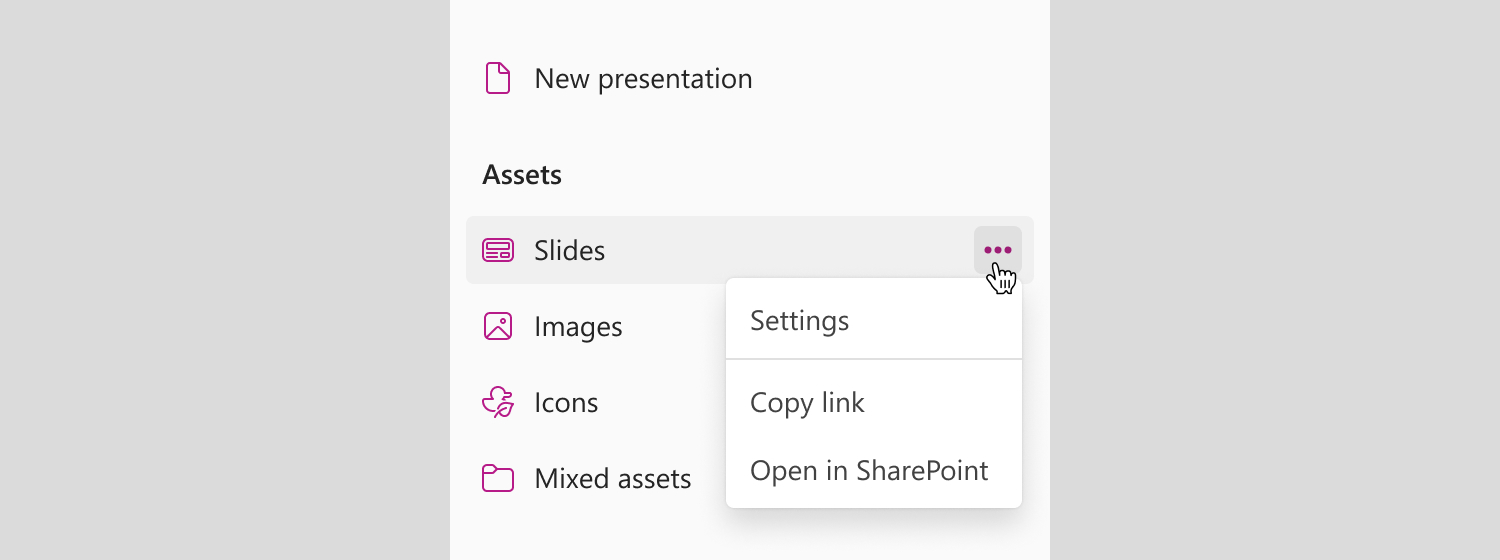The height and width of the screenshot is (560, 1500).
Task: Click the Mixed assets folder icon
Action: click(x=498, y=478)
